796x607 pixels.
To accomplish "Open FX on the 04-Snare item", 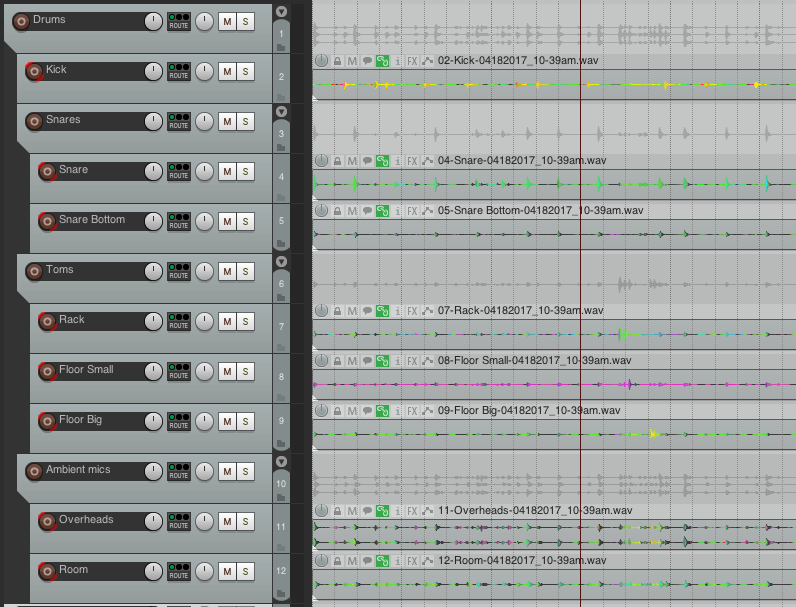I will 412,160.
